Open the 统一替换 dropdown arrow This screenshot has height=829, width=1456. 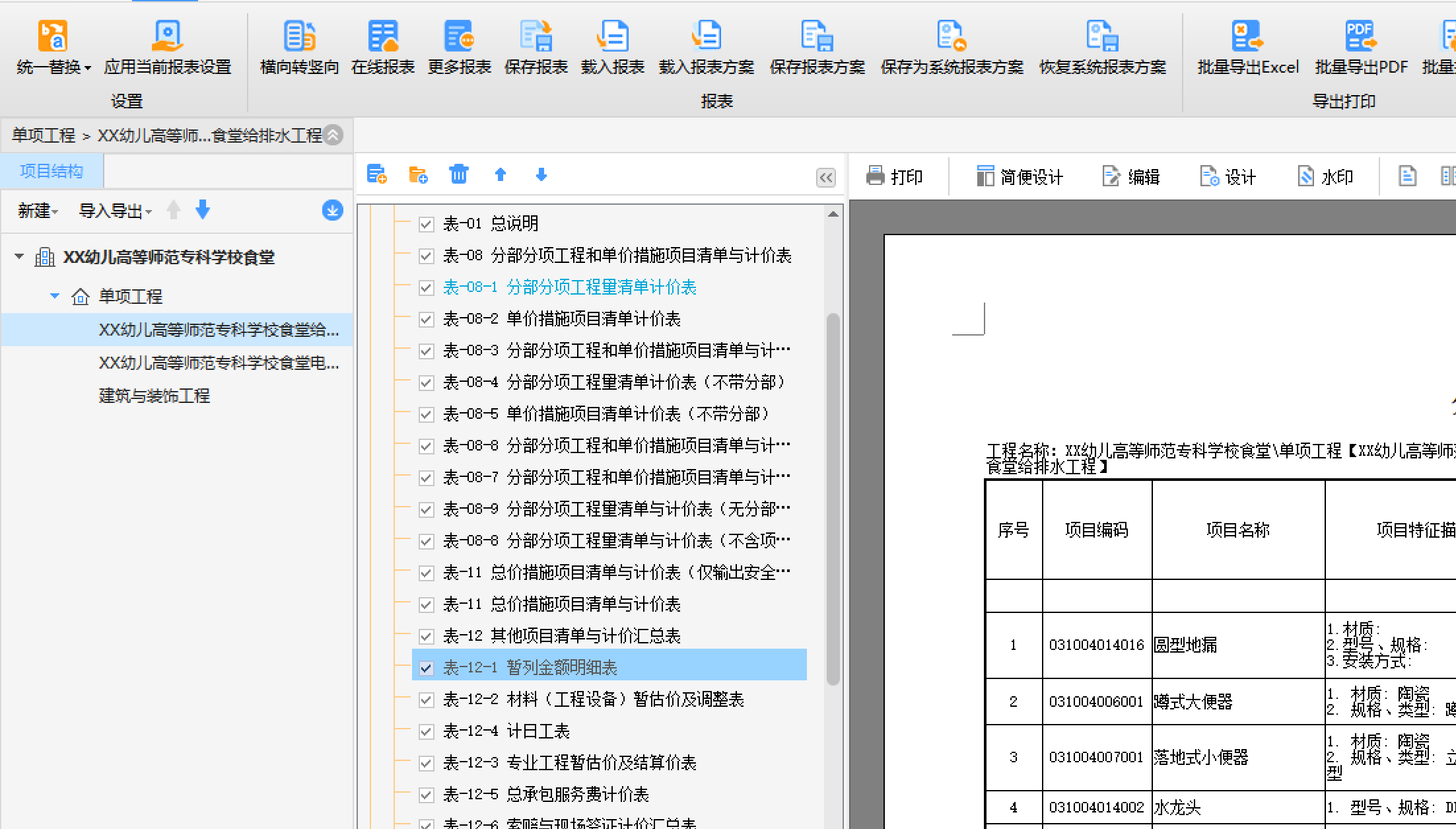tap(87, 67)
